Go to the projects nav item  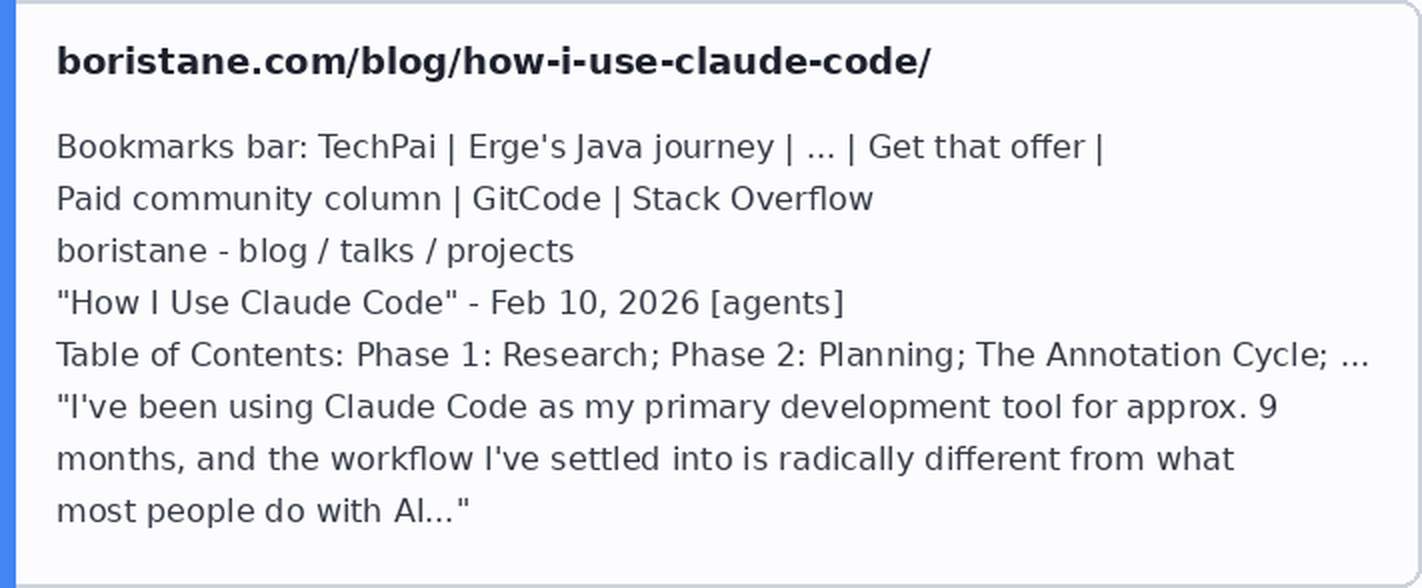pos(510,251)
